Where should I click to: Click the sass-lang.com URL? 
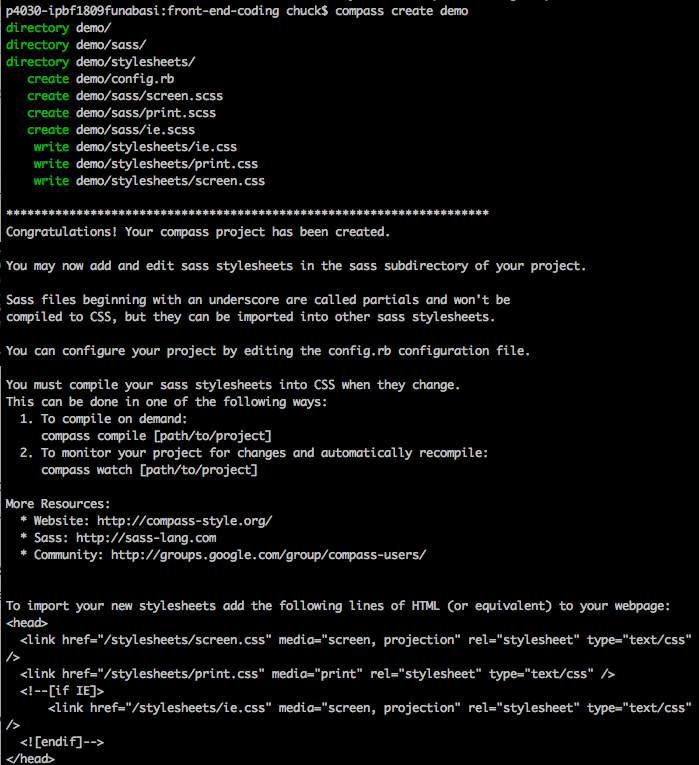point(146,538)
